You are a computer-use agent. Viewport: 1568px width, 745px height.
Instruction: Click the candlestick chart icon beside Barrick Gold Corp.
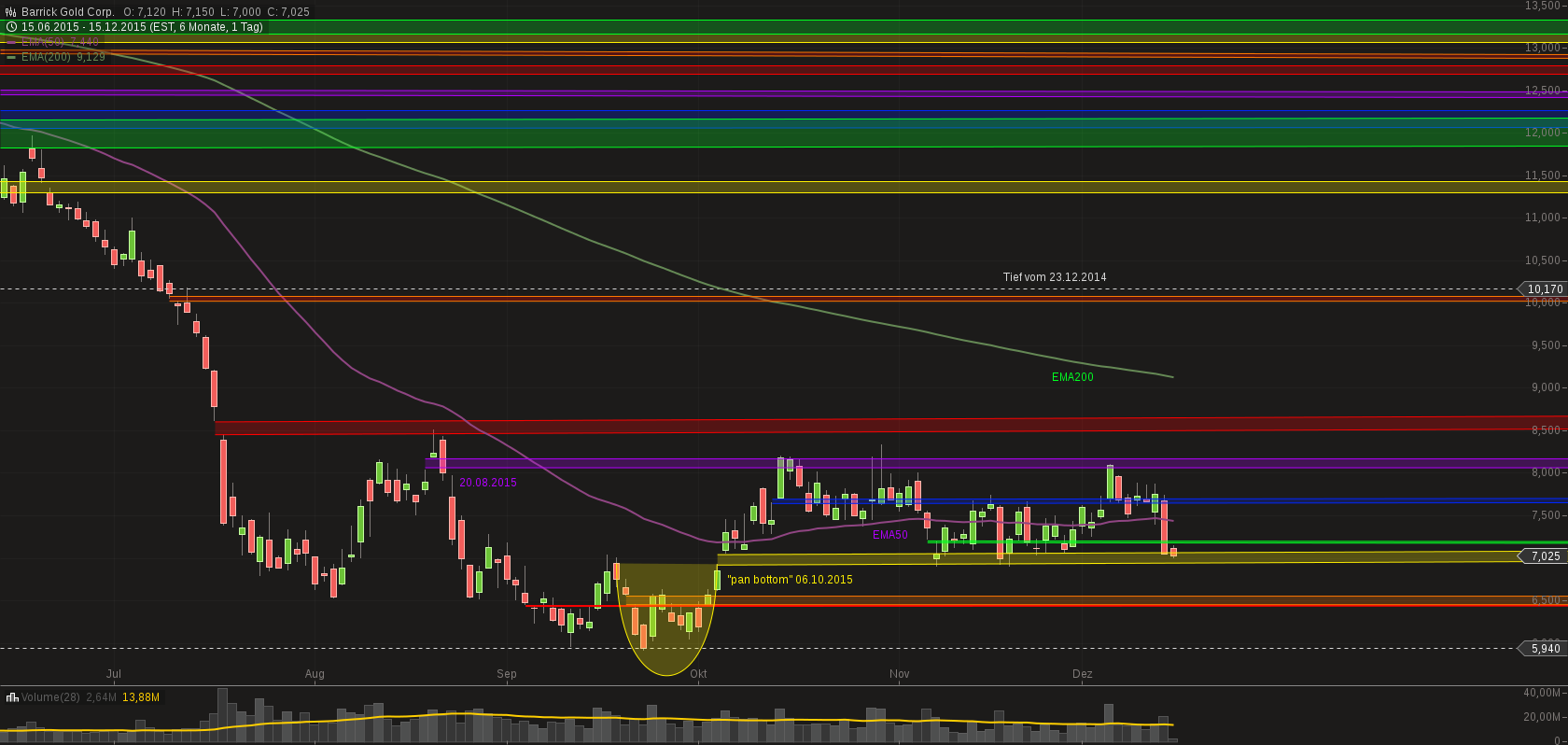click(x=11, y=12)
